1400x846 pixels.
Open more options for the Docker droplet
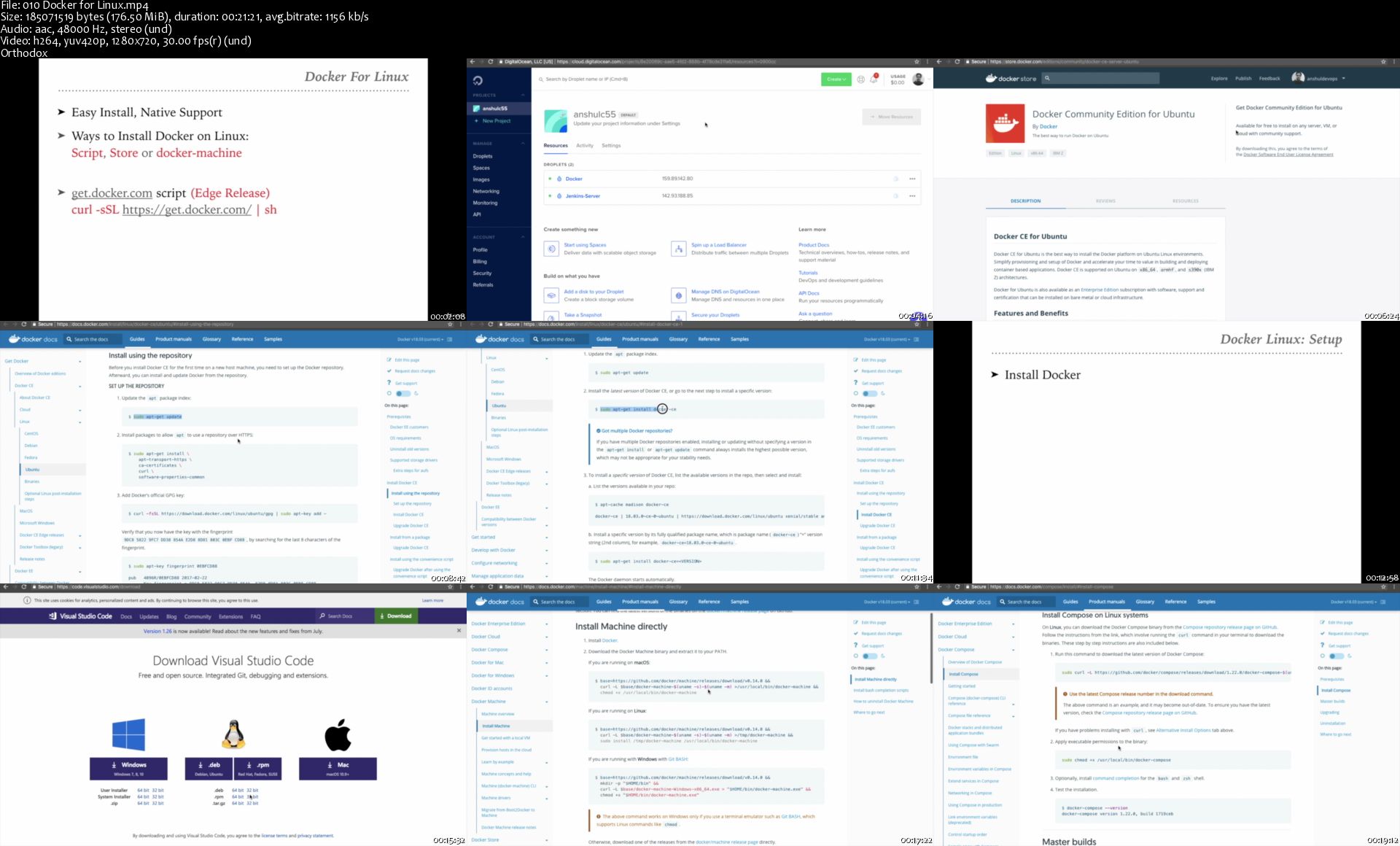point(912,179)
